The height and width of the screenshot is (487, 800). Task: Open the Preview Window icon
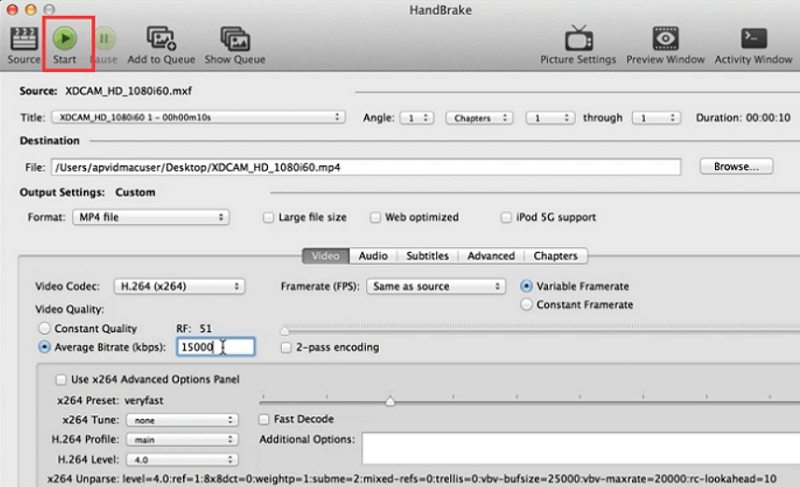[665, 38]
